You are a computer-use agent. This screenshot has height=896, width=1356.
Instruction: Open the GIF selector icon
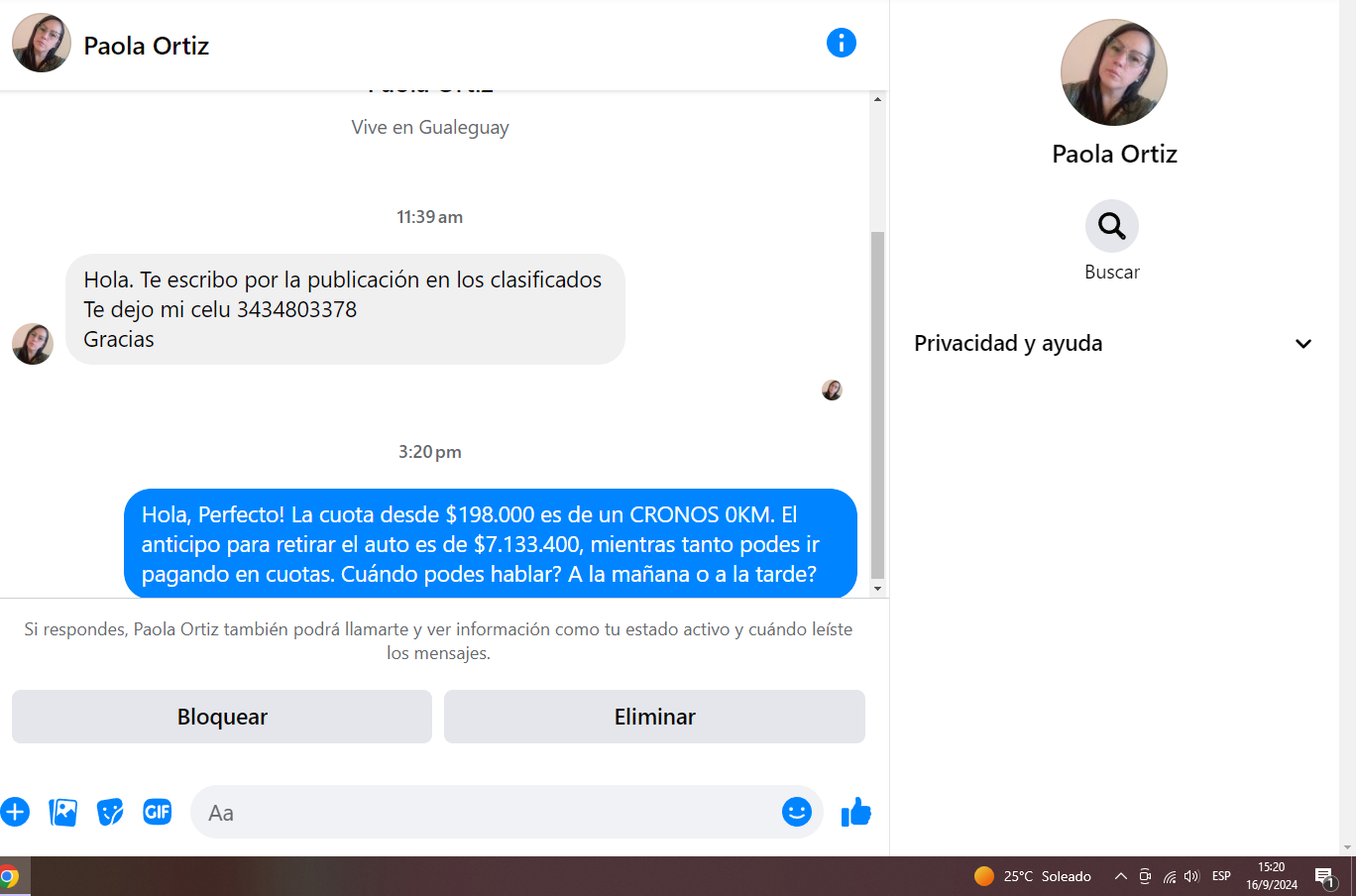[x=158, y=812]
